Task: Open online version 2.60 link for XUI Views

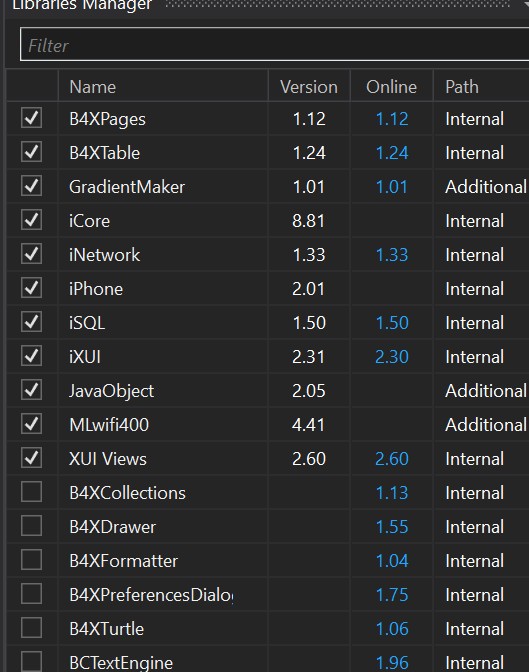Action: [x=392, y=459]
